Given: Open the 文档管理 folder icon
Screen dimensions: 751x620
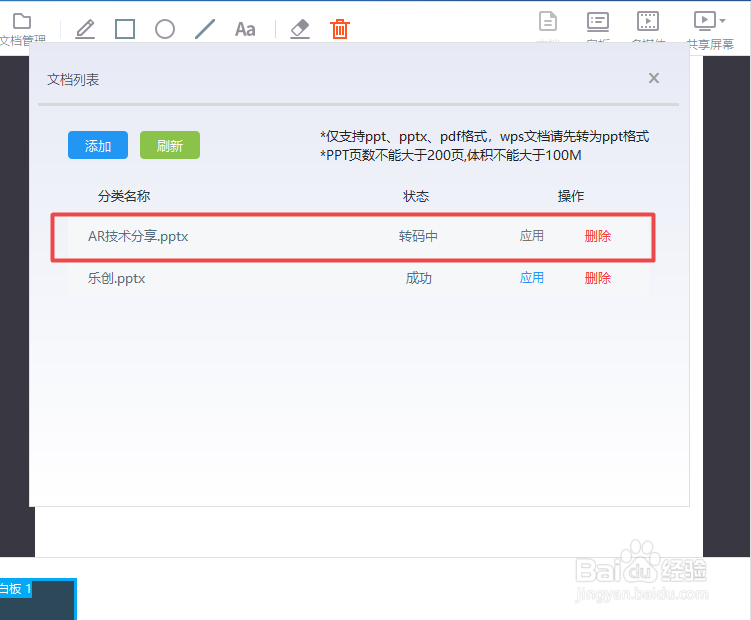Looking at the screenshot, I should click(x=22, y=22).
